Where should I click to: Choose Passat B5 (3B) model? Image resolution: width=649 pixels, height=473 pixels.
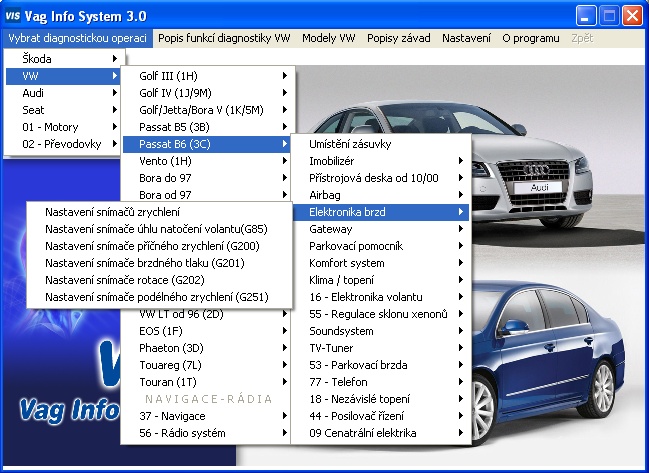click(208, 127)
